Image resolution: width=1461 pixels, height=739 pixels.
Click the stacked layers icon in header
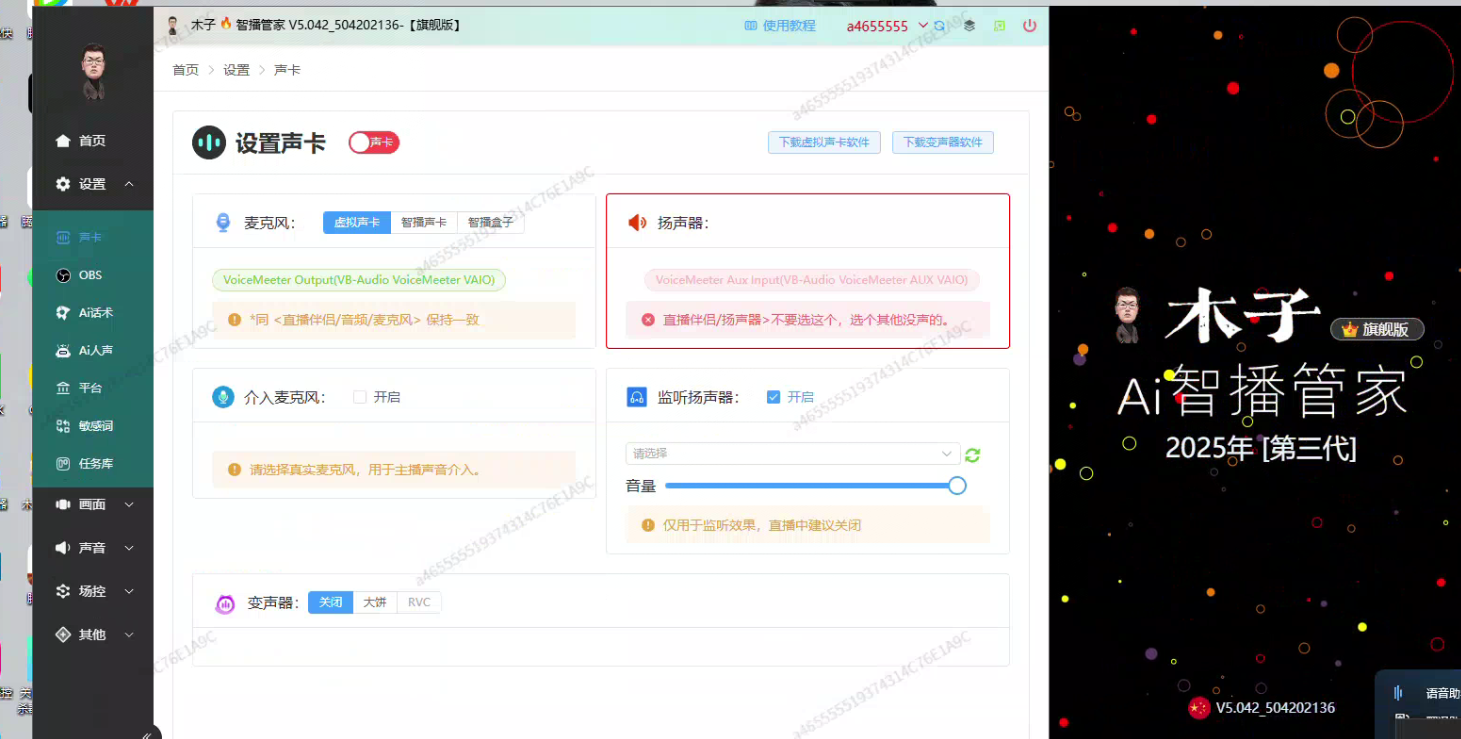click(969, 26)
